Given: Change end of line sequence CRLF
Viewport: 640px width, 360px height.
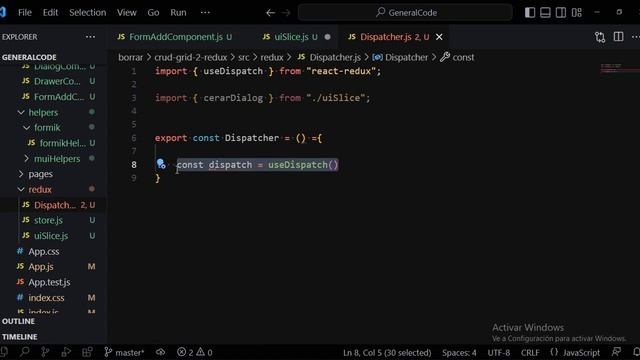Looking at the screenshot, I should (530, 352).
